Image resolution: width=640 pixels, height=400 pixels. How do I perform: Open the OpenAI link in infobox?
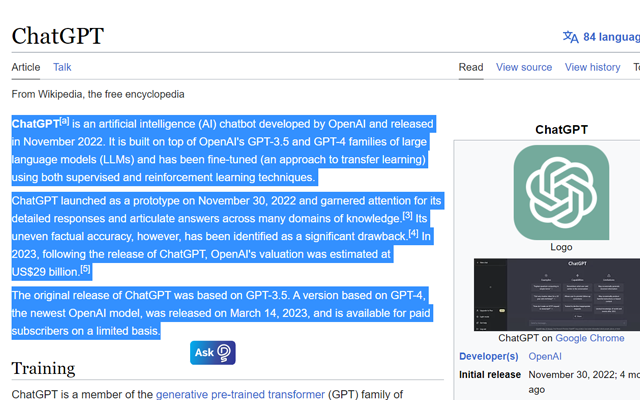545,356
